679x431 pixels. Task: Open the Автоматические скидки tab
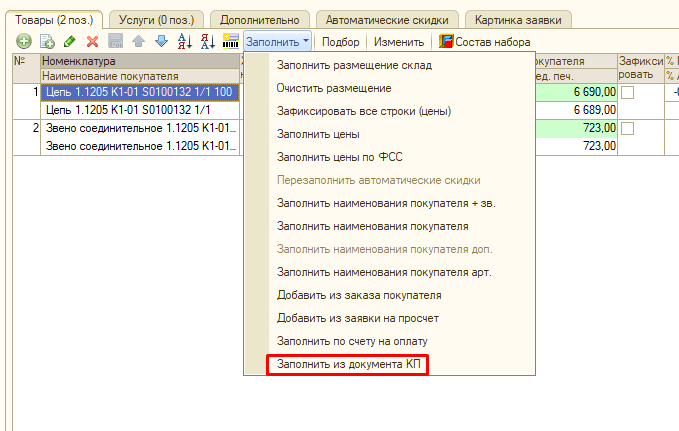[x=387, y=20]
